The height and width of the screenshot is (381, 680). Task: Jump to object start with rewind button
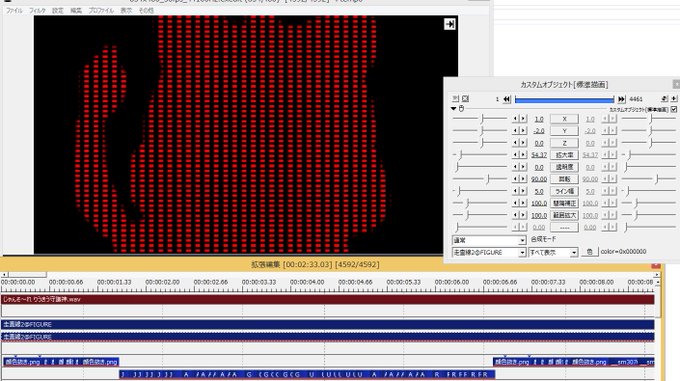(x=507, y=99)
